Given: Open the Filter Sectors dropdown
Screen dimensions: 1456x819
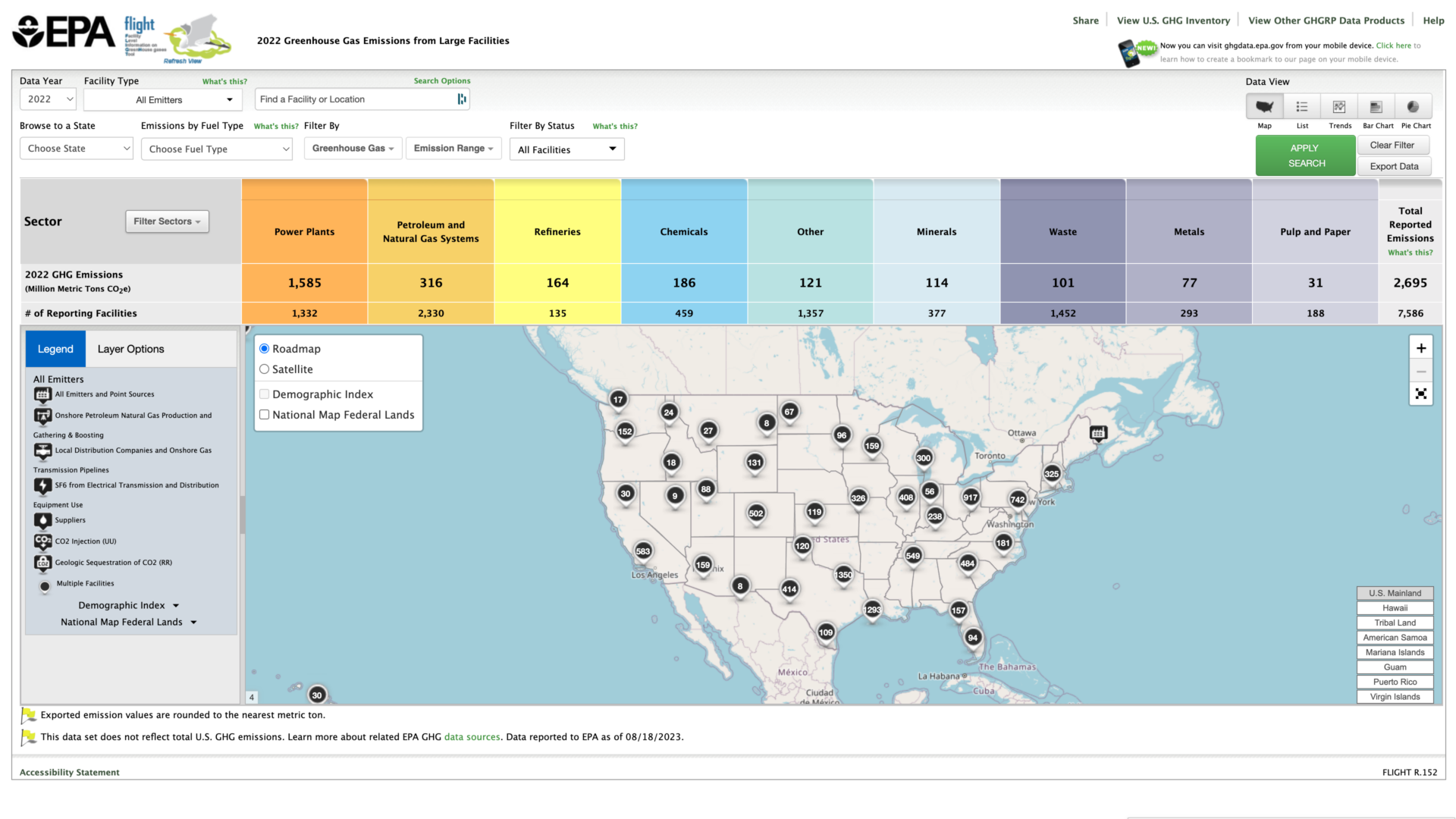Looking at the screenshot, I should click(x=167, y=221).
